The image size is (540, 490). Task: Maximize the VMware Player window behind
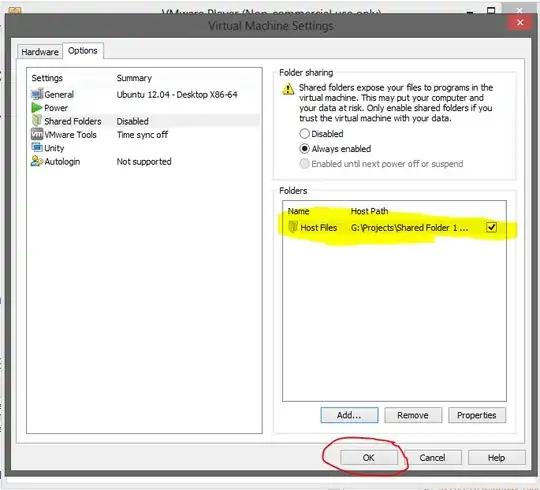tap(491, 11)
